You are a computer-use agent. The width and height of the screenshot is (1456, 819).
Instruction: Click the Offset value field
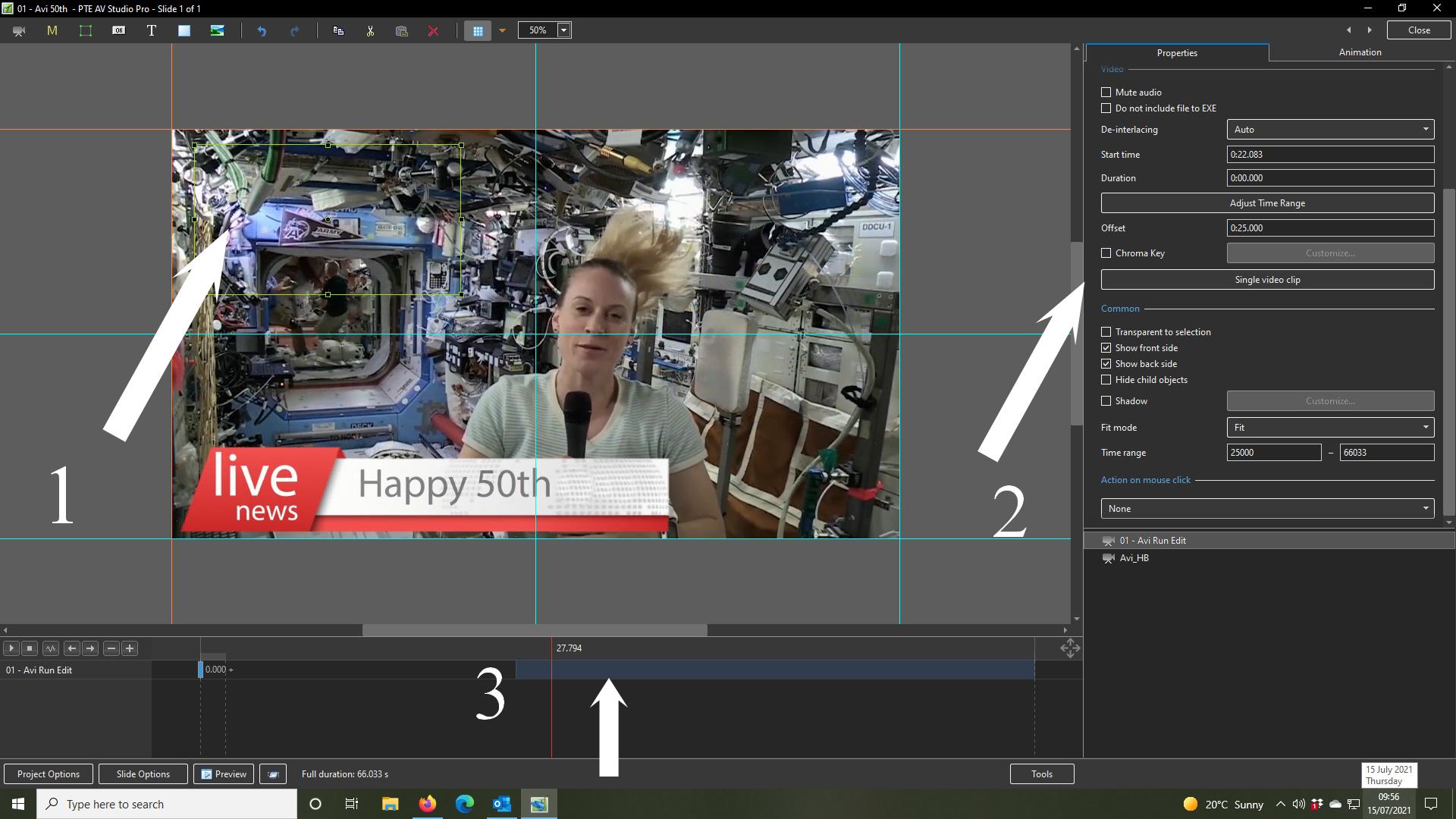pos(1330,227)
